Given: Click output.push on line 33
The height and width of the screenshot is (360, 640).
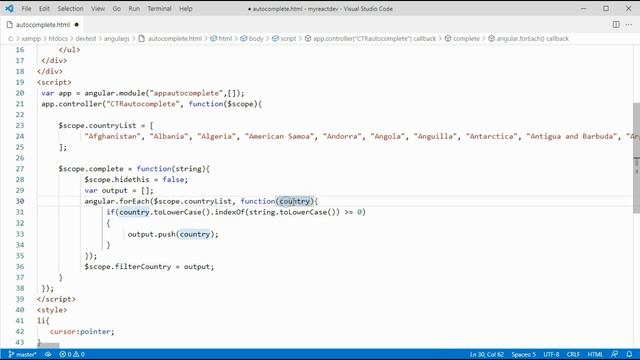Looking at the screenshot, I should pos(151,234).
